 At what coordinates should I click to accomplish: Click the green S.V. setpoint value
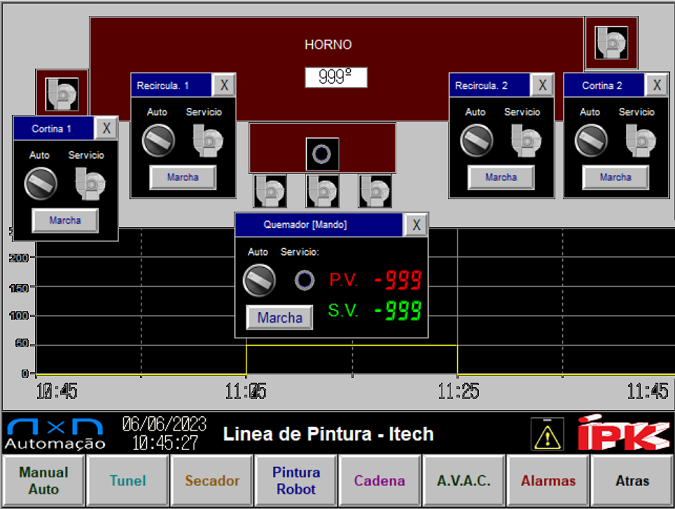click(397, 311)
